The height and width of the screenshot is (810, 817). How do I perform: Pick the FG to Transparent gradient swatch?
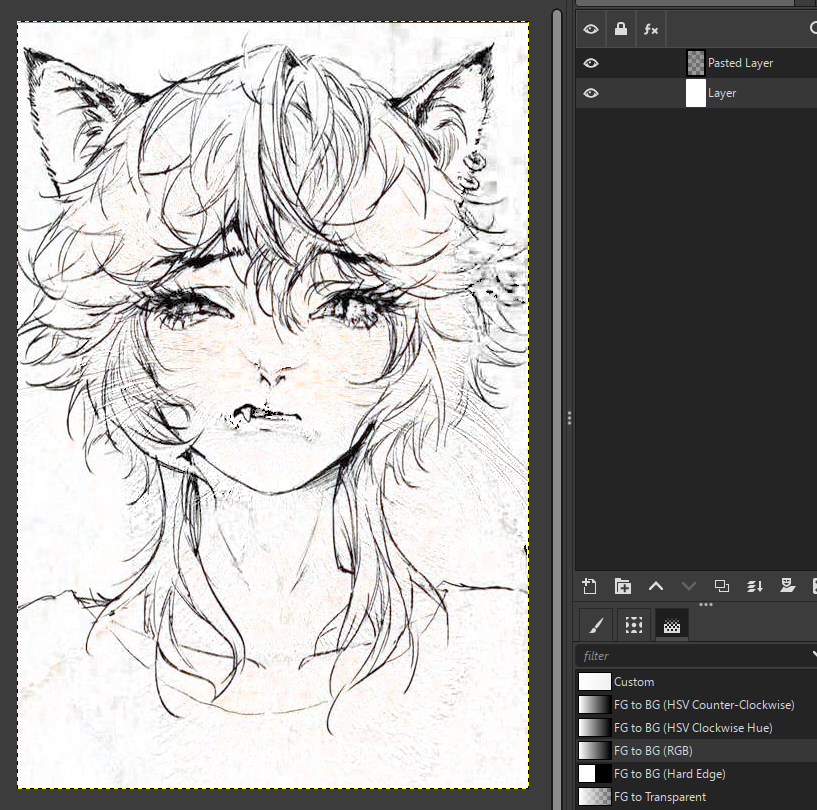point(595,796)
